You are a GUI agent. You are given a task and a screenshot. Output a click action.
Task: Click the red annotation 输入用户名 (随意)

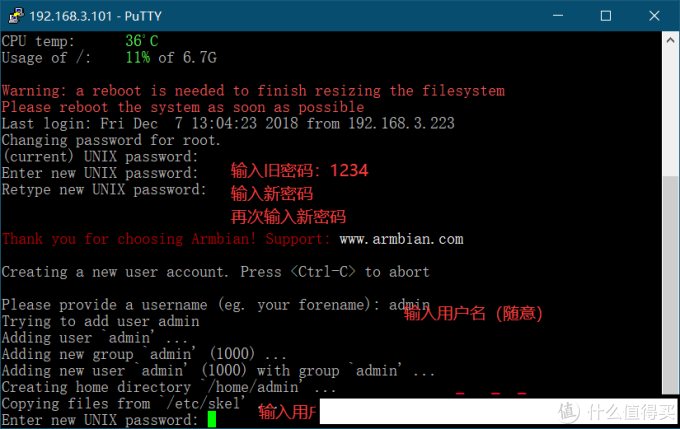473,313
